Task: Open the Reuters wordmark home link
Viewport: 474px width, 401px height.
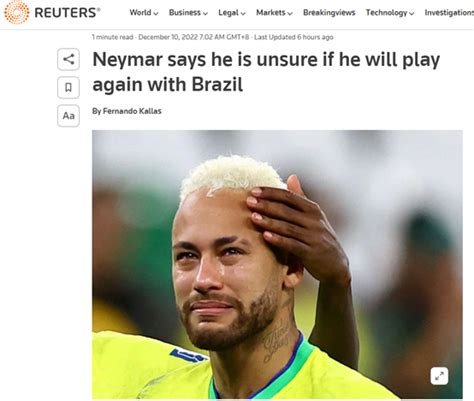Action: 67,13
